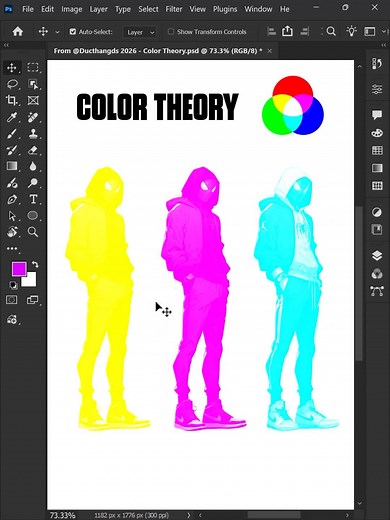The height and width of the screenshot is (520, 390).
Task: Expand the toolbox to two columns arrows
Action: (6, 45)
